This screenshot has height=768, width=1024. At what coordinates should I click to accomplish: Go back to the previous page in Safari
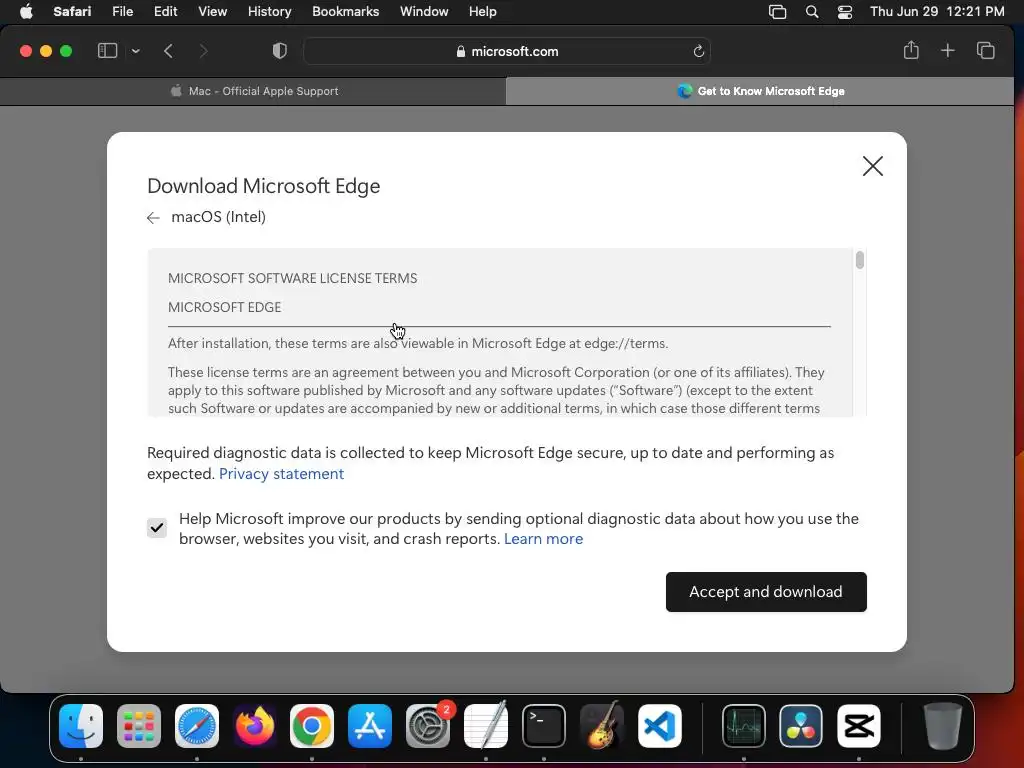168,51
